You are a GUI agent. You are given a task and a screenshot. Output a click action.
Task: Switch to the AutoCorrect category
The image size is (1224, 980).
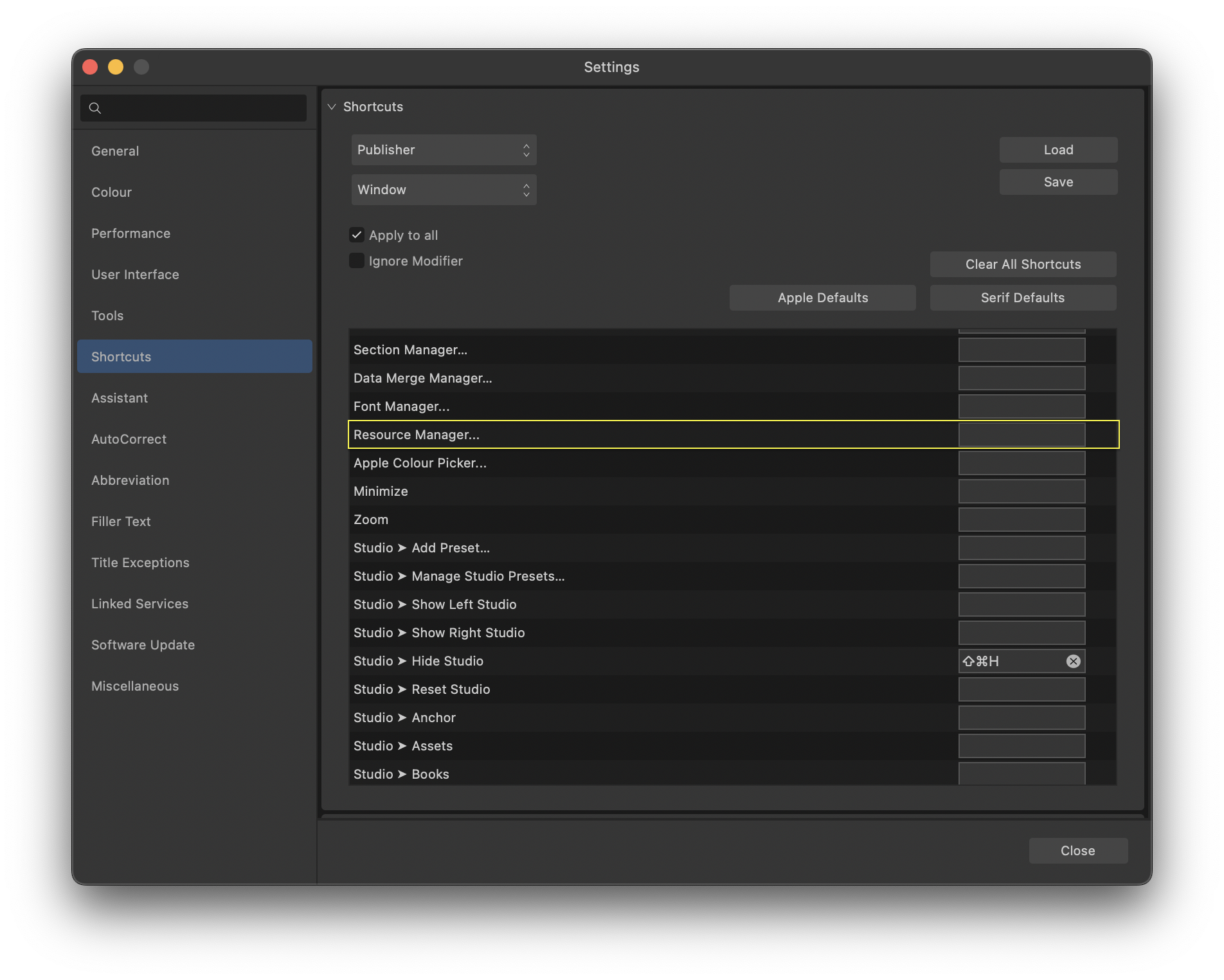(x=129, y=439)
